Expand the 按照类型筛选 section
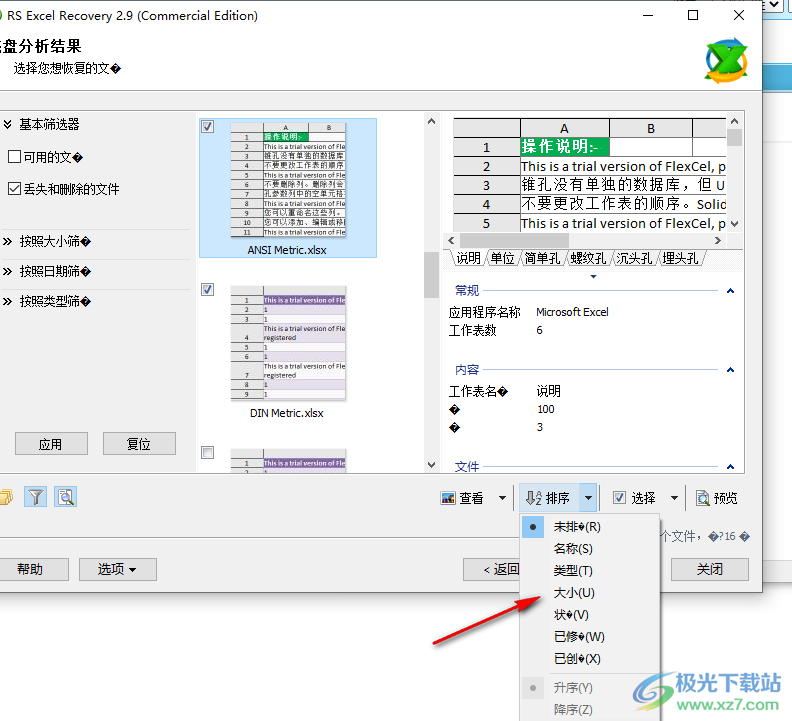 click(x=8, y=302)
